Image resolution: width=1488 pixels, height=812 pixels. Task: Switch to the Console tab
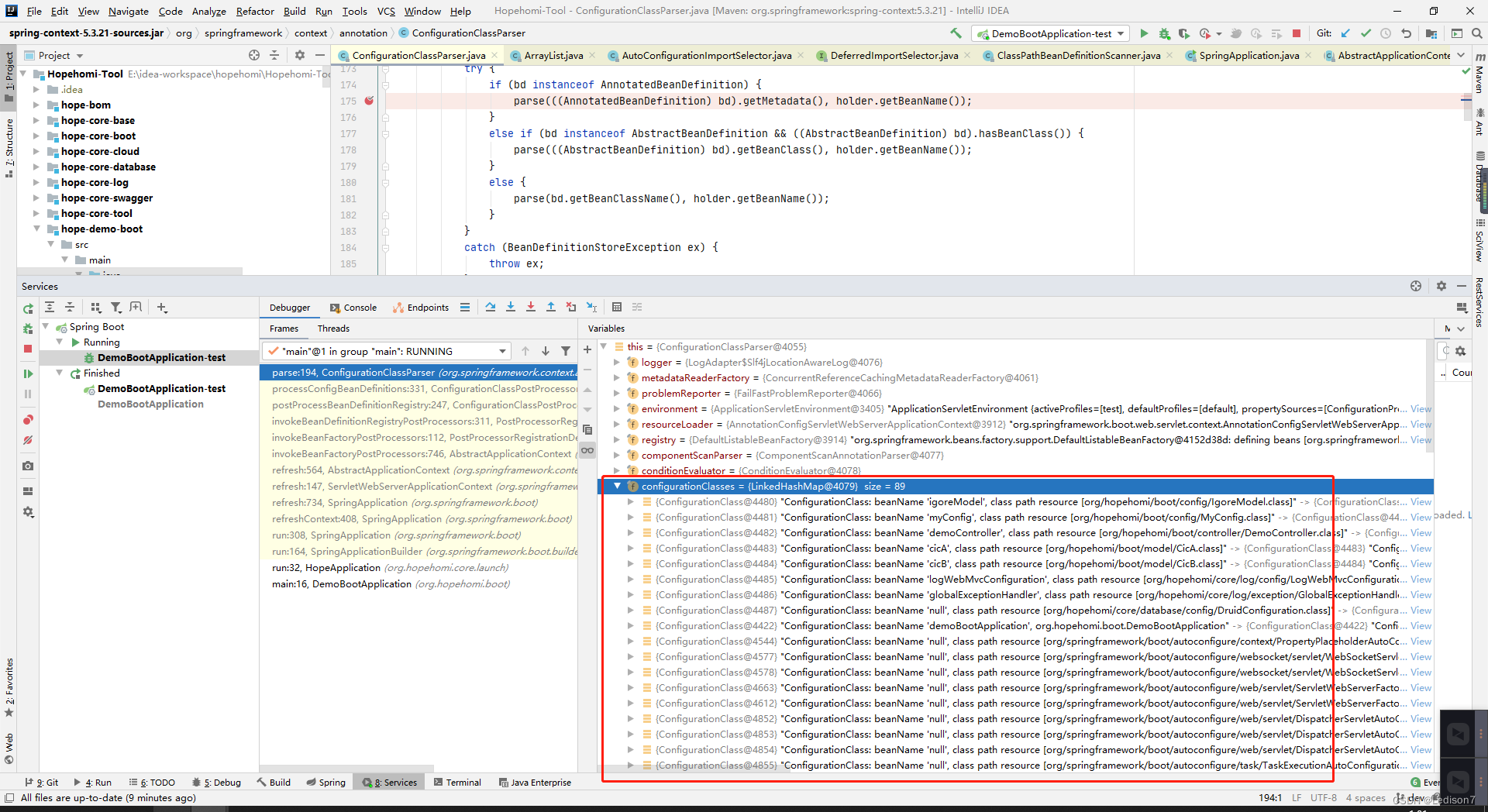click(353, 308)
